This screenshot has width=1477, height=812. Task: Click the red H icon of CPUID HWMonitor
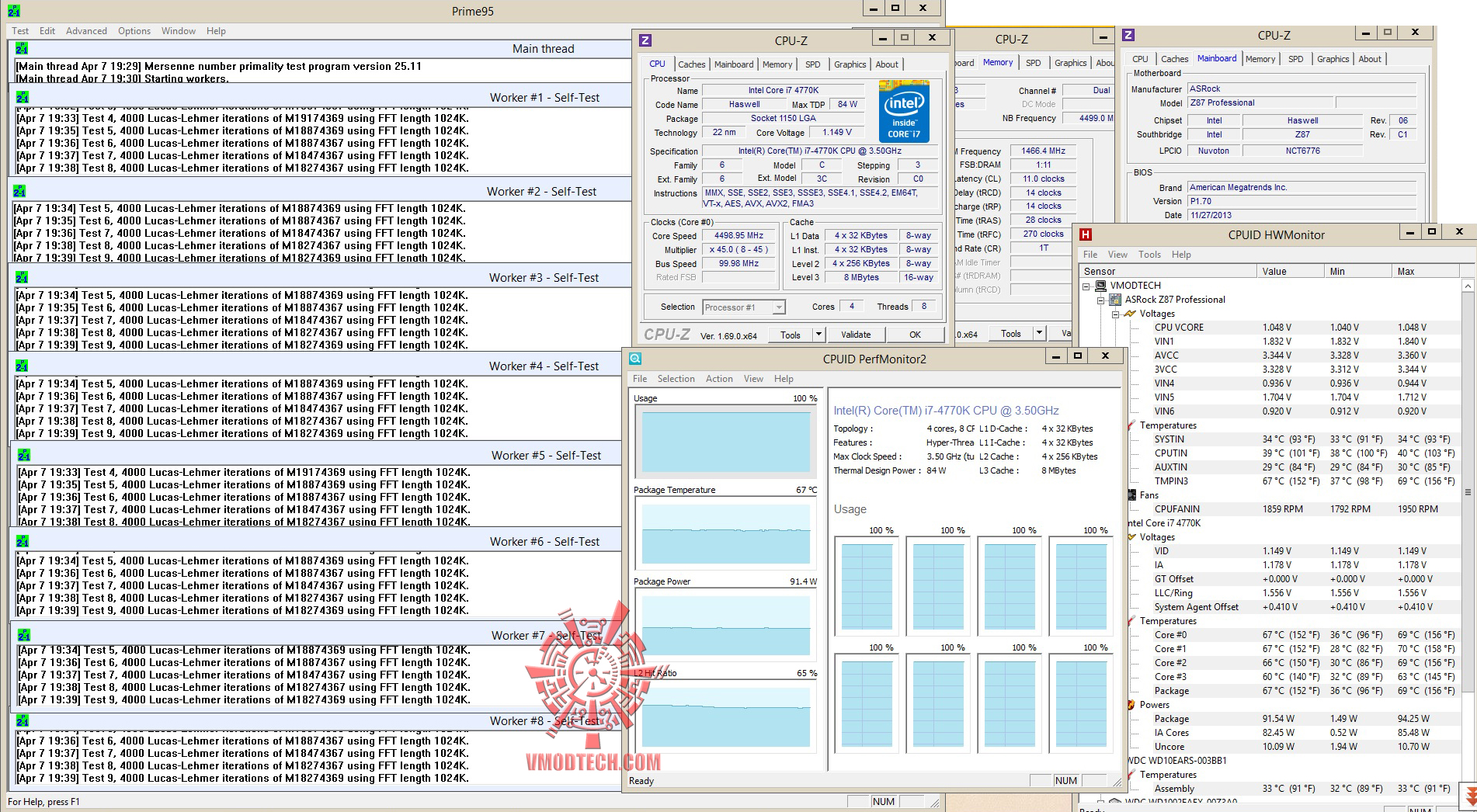(x=1086, y=234)
